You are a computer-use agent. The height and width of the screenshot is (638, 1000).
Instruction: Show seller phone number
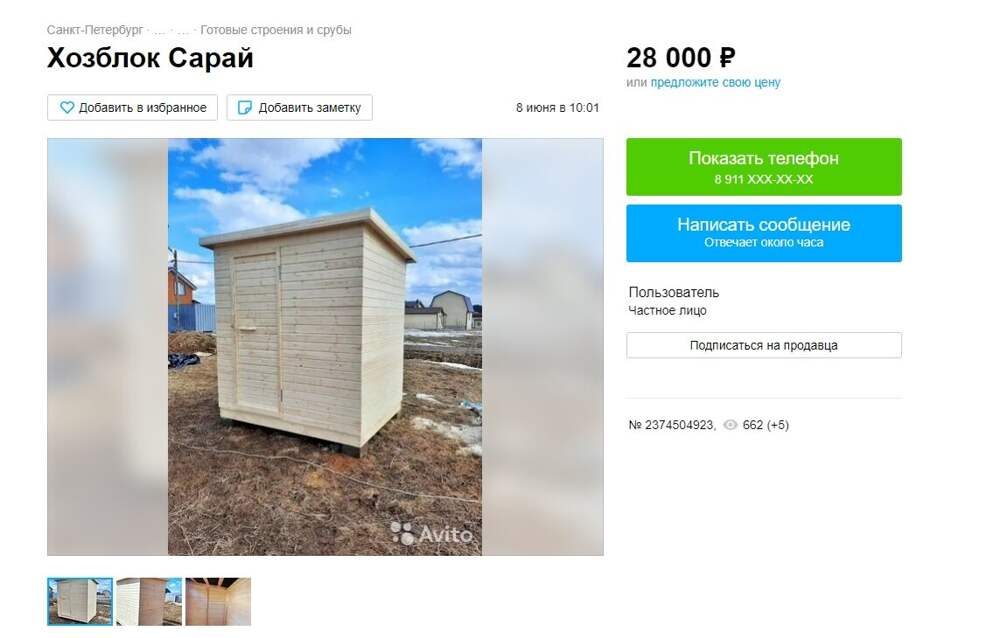pyautogui.click(x=764, y=167)
